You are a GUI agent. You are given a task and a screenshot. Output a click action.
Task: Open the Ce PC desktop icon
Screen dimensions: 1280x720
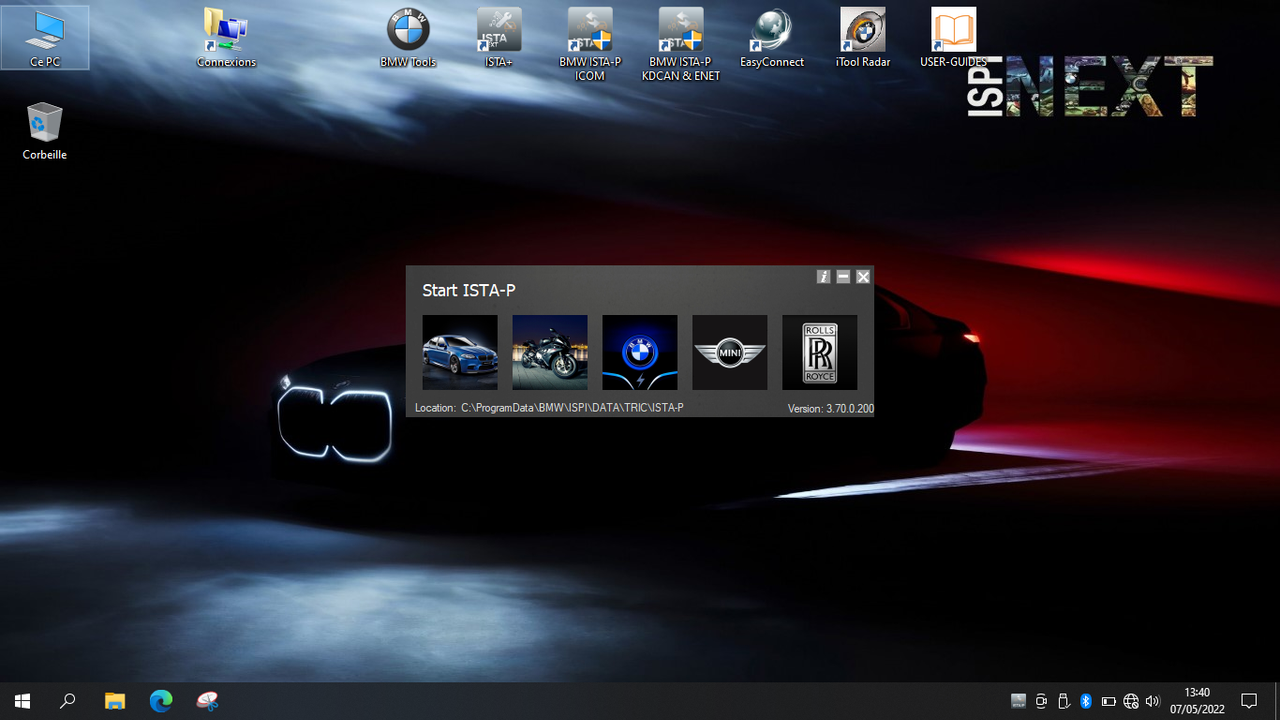45,38
